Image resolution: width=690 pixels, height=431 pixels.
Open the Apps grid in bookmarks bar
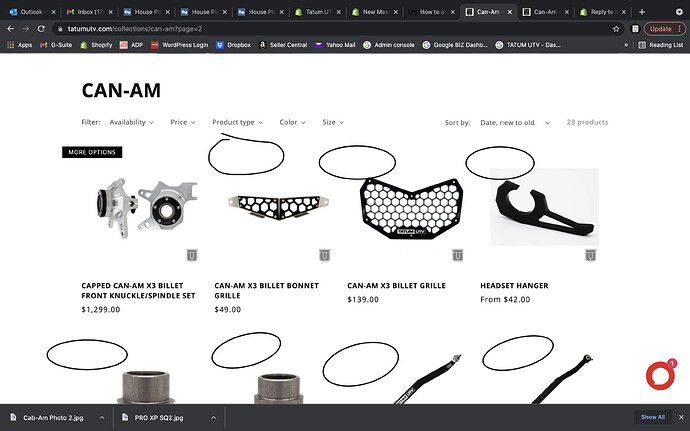point(19,45)
